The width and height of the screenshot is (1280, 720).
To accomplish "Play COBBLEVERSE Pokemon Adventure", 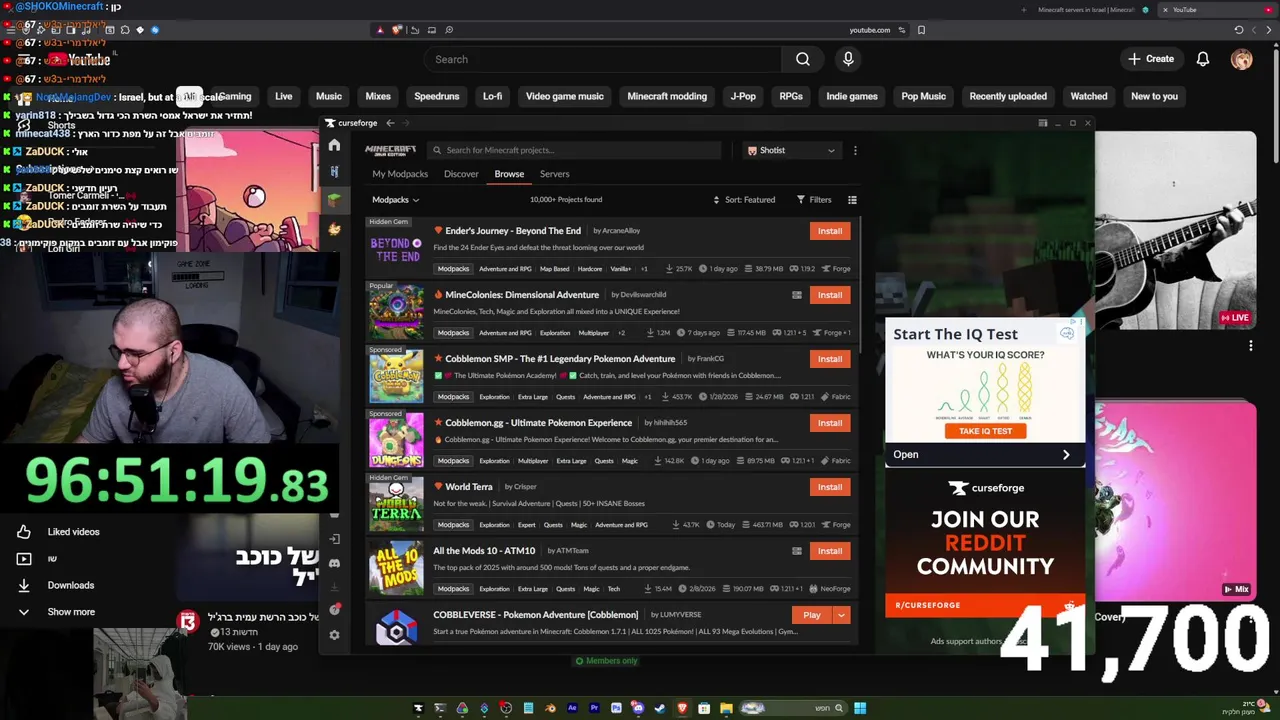I will [x=812, y=615].
